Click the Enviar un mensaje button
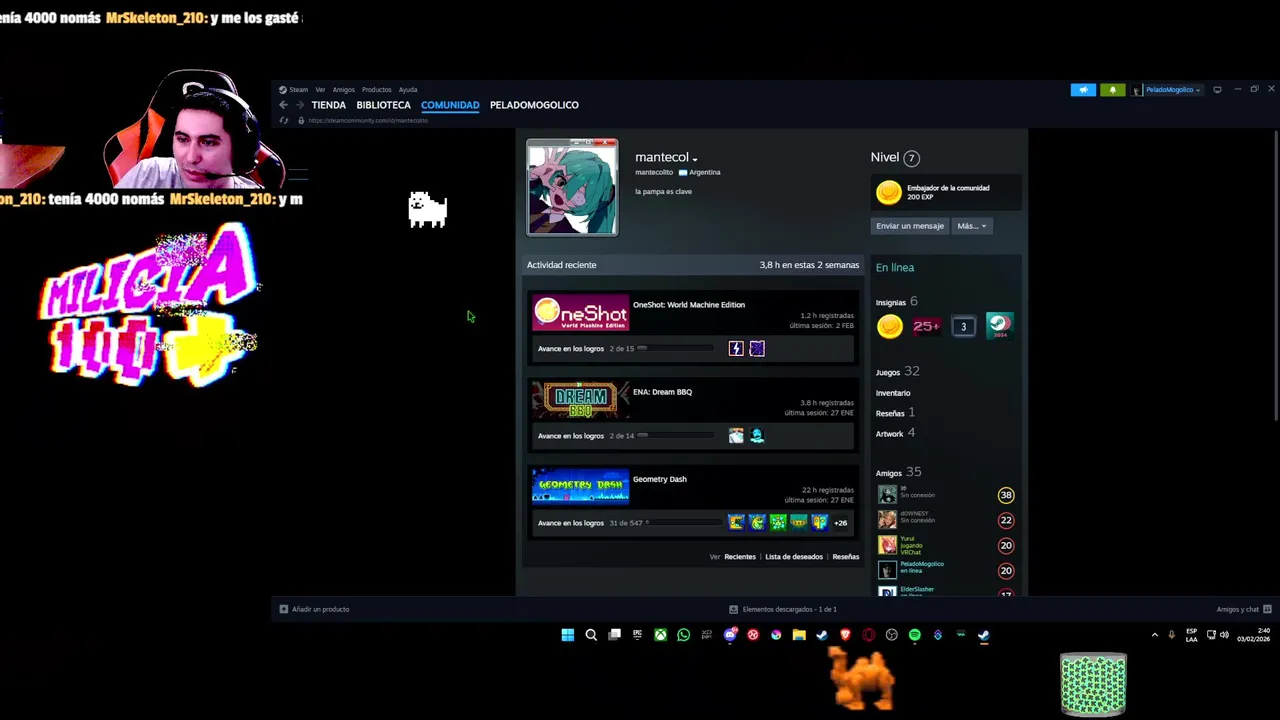This screenshot has height=720, width=1280. [910, 226]
